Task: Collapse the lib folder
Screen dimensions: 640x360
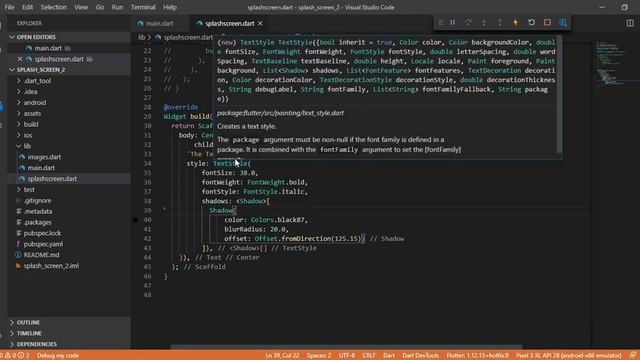Action: 69,146
